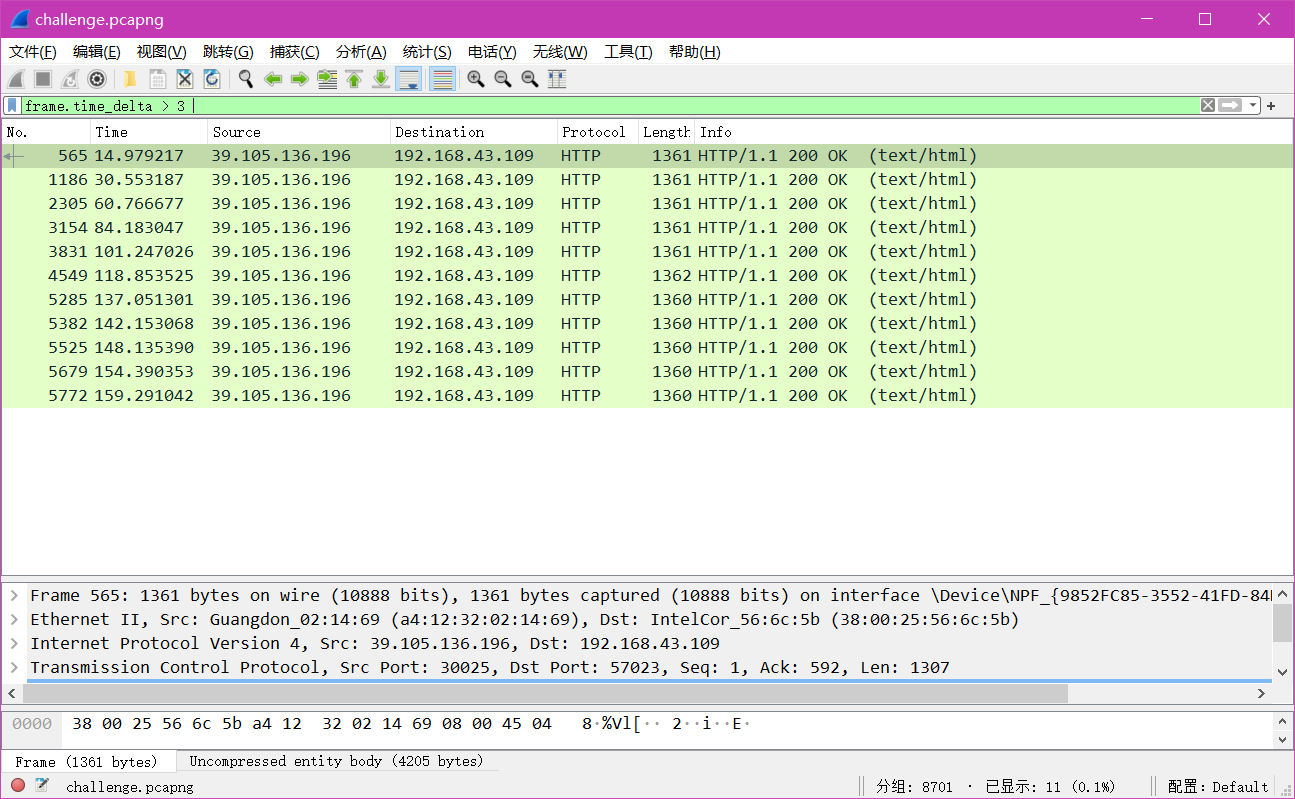1295x799 pixels.
Task: Select packet number 5772
Action: pos(647,396)
